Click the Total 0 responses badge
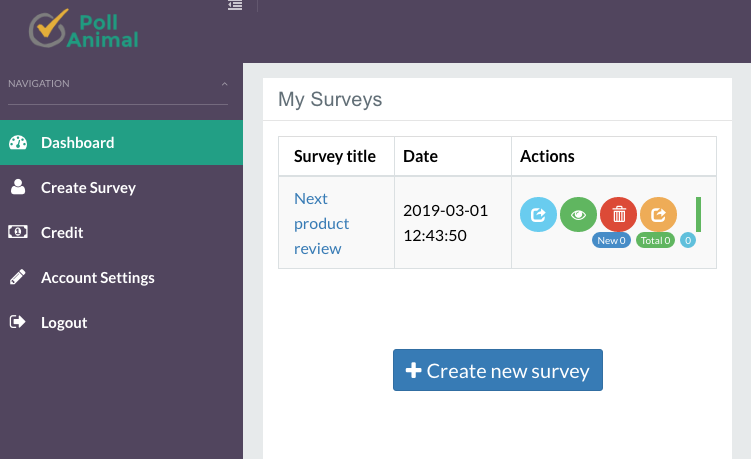Screen dimensions: 751x459 point(655,241)
